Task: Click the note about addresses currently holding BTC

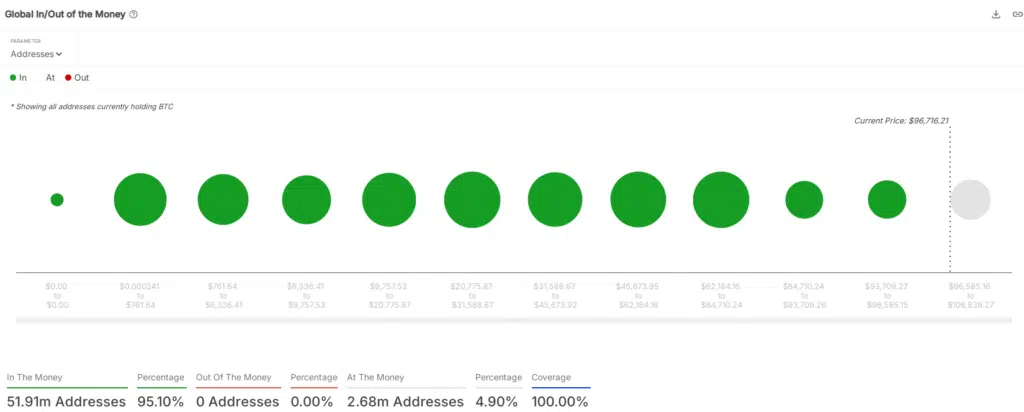Action: [x=92, y=106]
